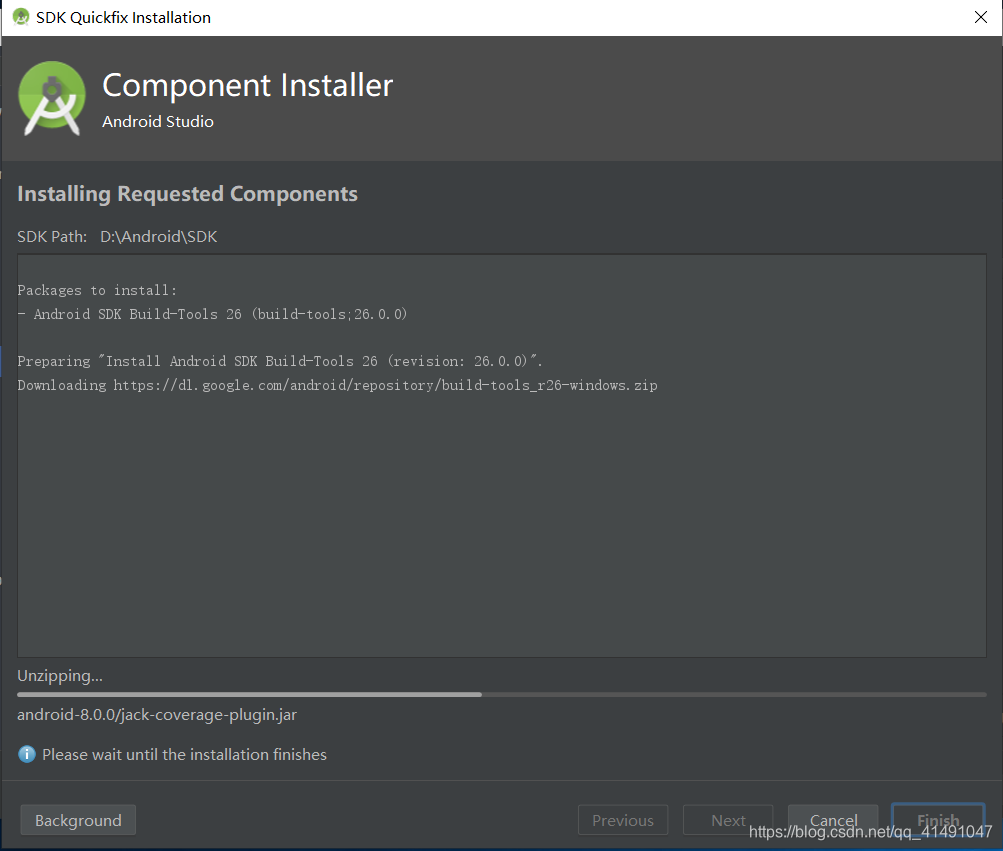Click the SDK path D:\Android\SDK text
The width and height of the screenshot is (1003, 851).
click(159, 237)
